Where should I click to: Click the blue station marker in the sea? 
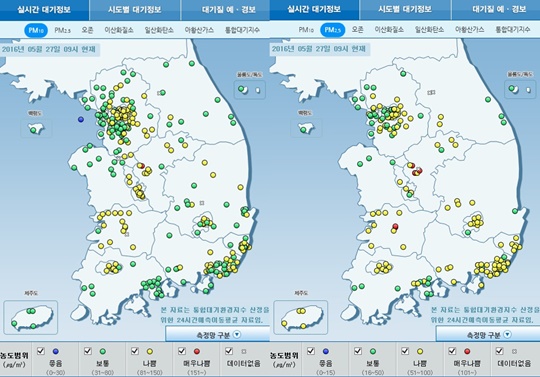tap(81, 119)
